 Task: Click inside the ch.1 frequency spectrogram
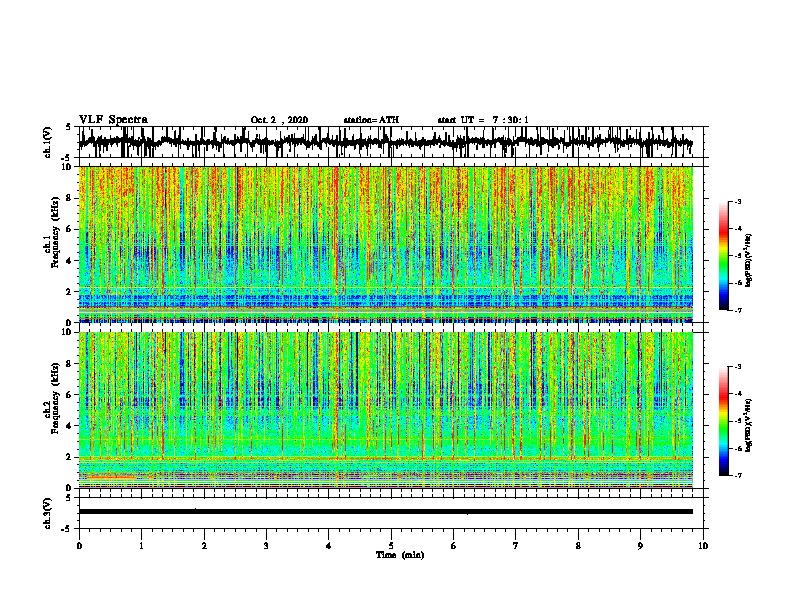[x=386, y=244]
